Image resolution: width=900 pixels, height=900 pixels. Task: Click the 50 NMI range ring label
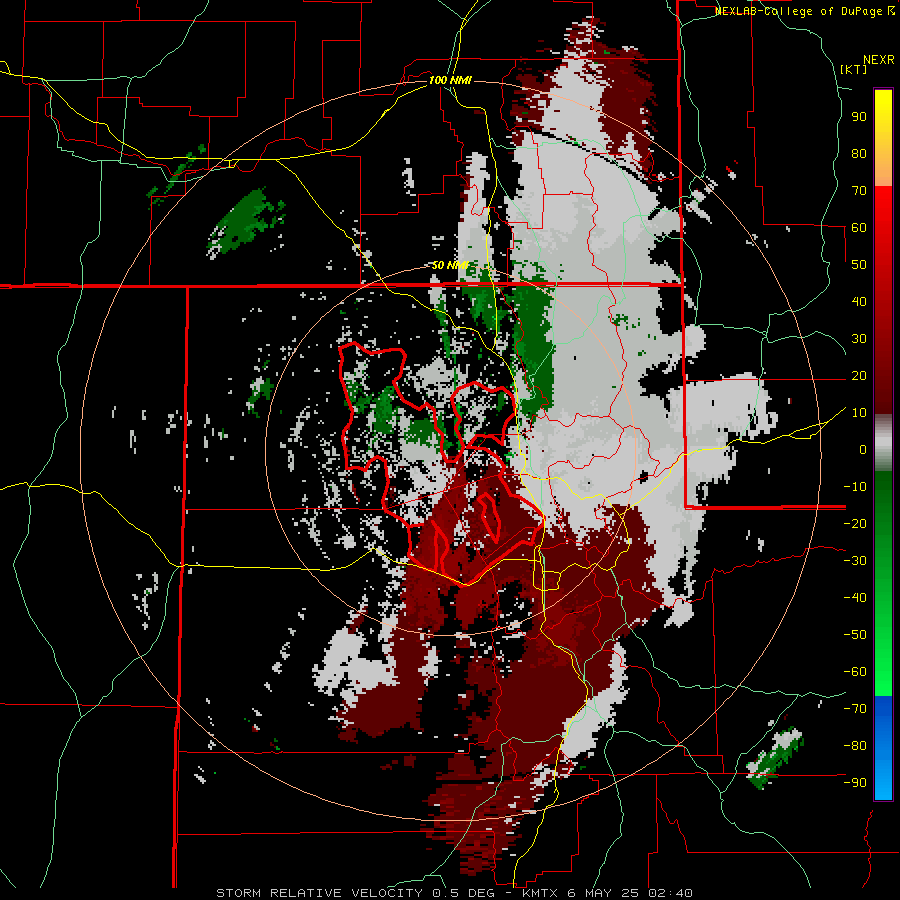point(451,265)
